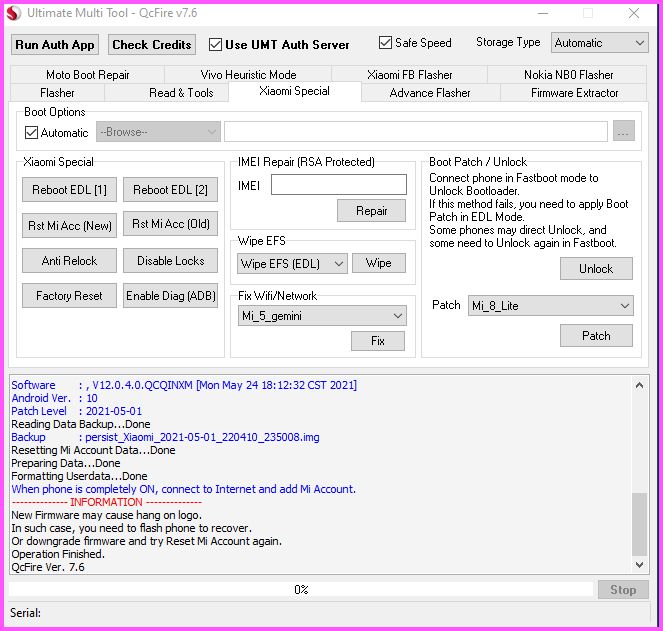The width and height of the screenshot is (663, 631).
Task: Open the Patch Mi_8_Lite dropdown
Action: pos(551,306)
